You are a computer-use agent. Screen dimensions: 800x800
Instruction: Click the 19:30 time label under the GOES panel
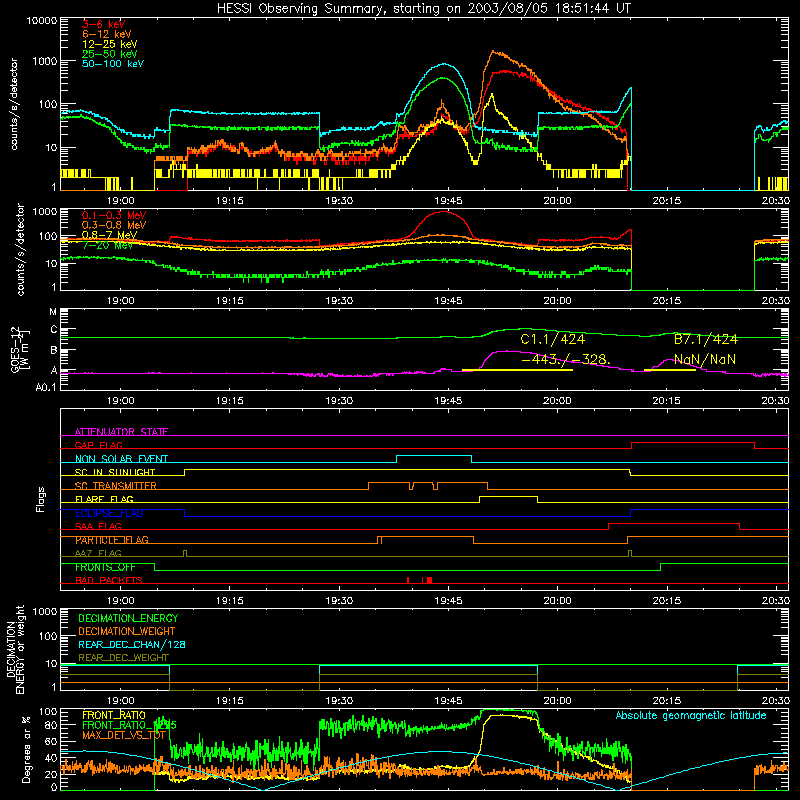coord(339,401)
